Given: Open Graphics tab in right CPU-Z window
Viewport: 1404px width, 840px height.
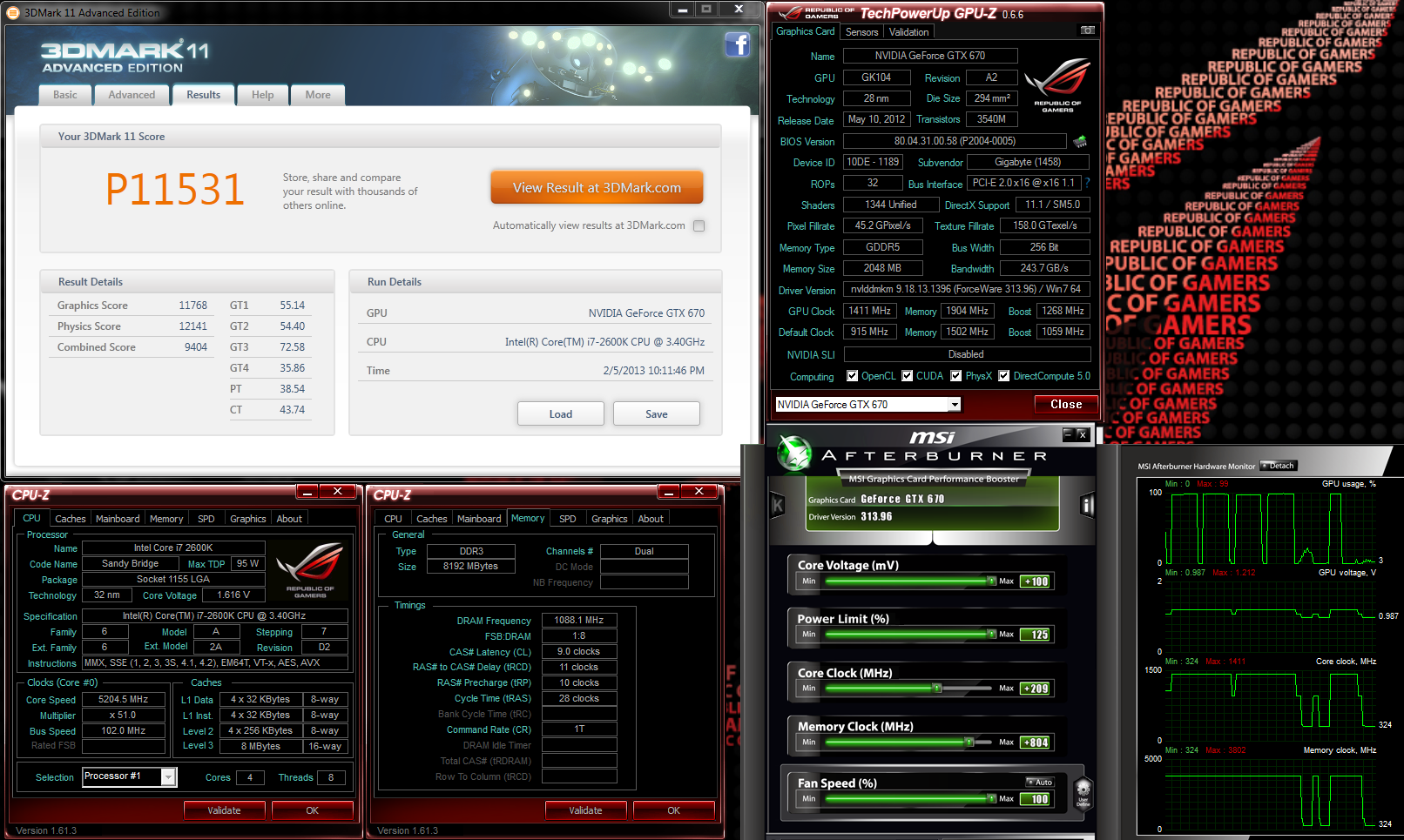Looking at the screenshot, I should [610, 519].
